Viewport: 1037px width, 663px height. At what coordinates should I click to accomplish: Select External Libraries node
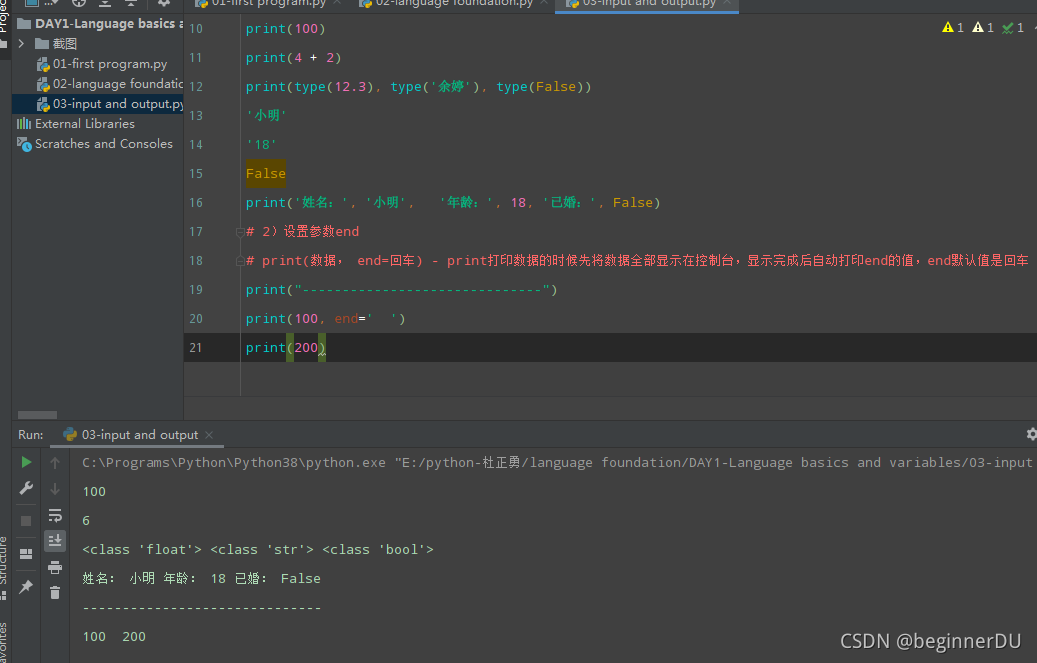point(85,124)
